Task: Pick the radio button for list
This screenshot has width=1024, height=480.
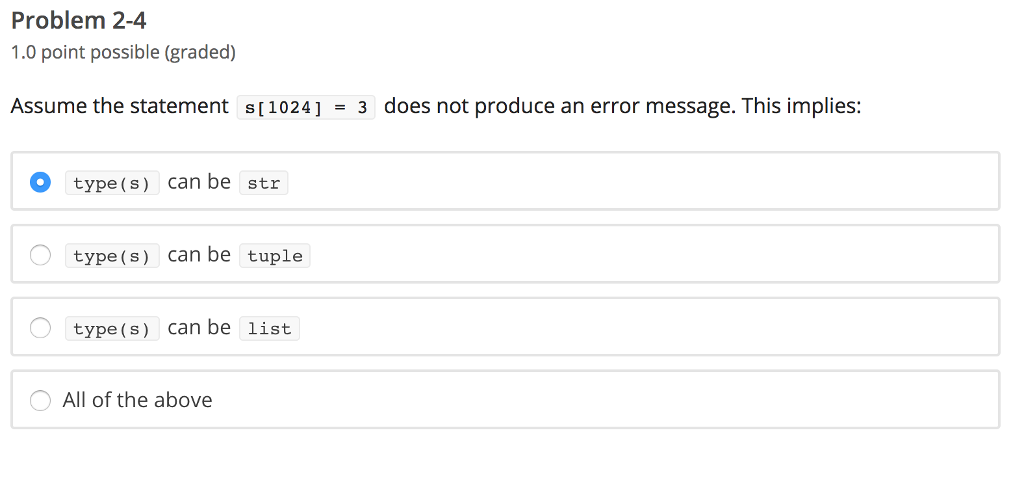Action: point(40,328)
